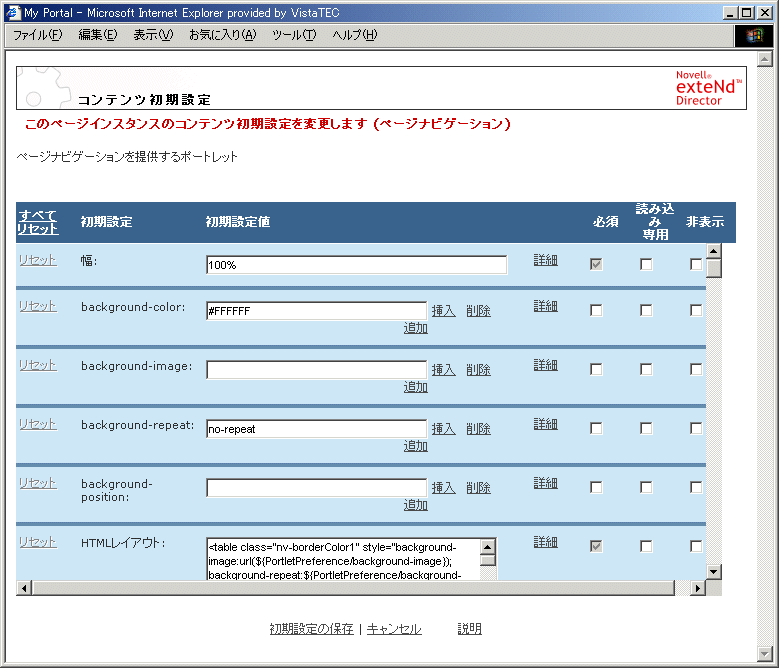The image size is (779, 668).
Task: Click 削除 link for background-repeat
Action: coord(478,429)
